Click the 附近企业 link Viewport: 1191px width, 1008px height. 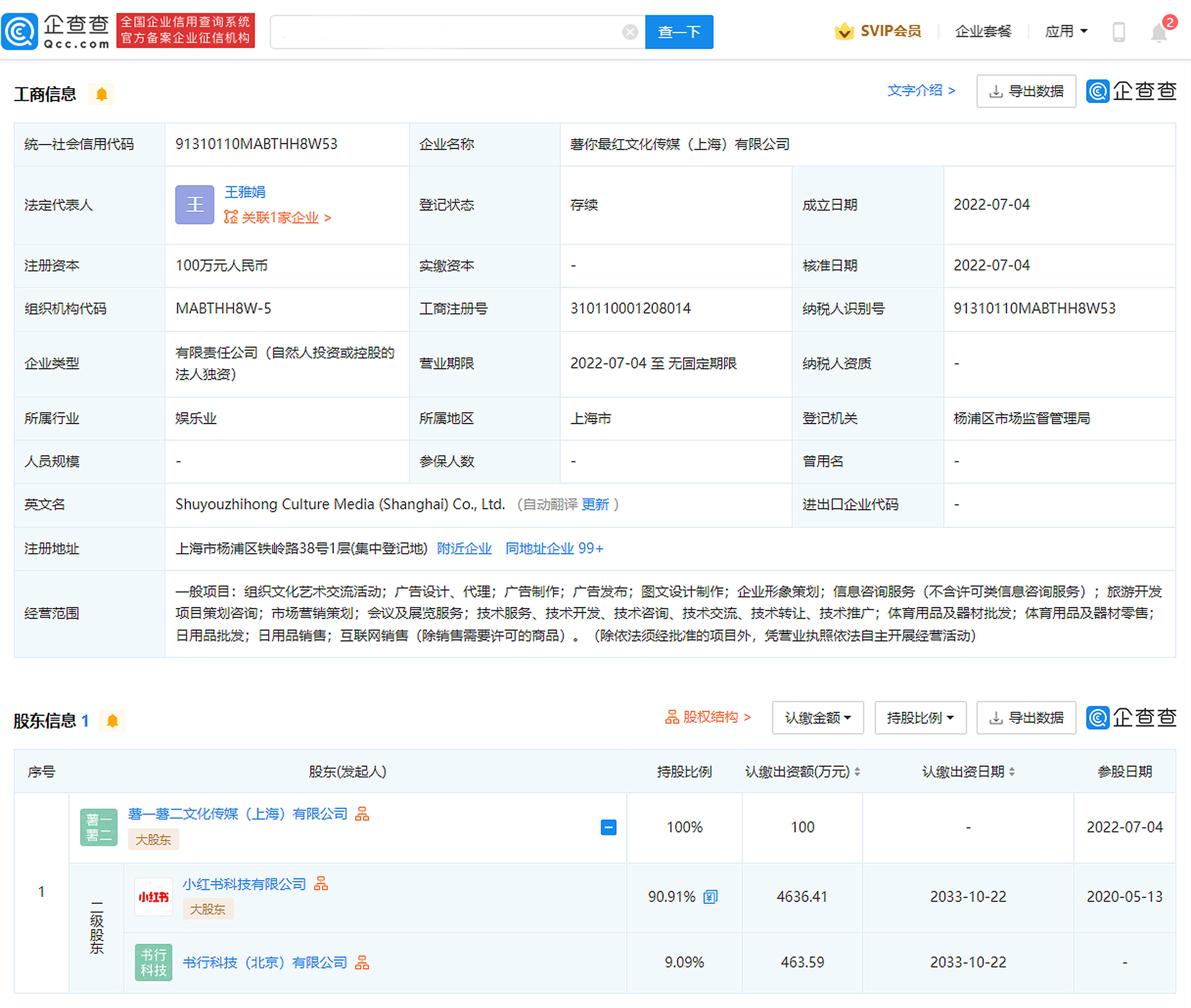click(x=464, y=548)
